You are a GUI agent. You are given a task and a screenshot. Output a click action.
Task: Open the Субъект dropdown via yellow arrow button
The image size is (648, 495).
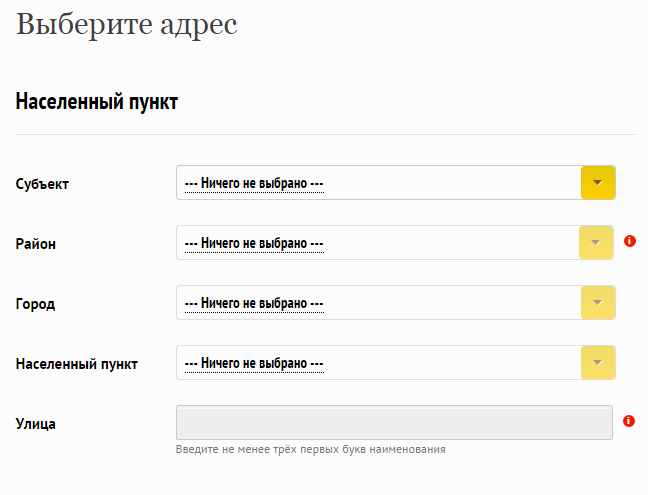[598, 183]
